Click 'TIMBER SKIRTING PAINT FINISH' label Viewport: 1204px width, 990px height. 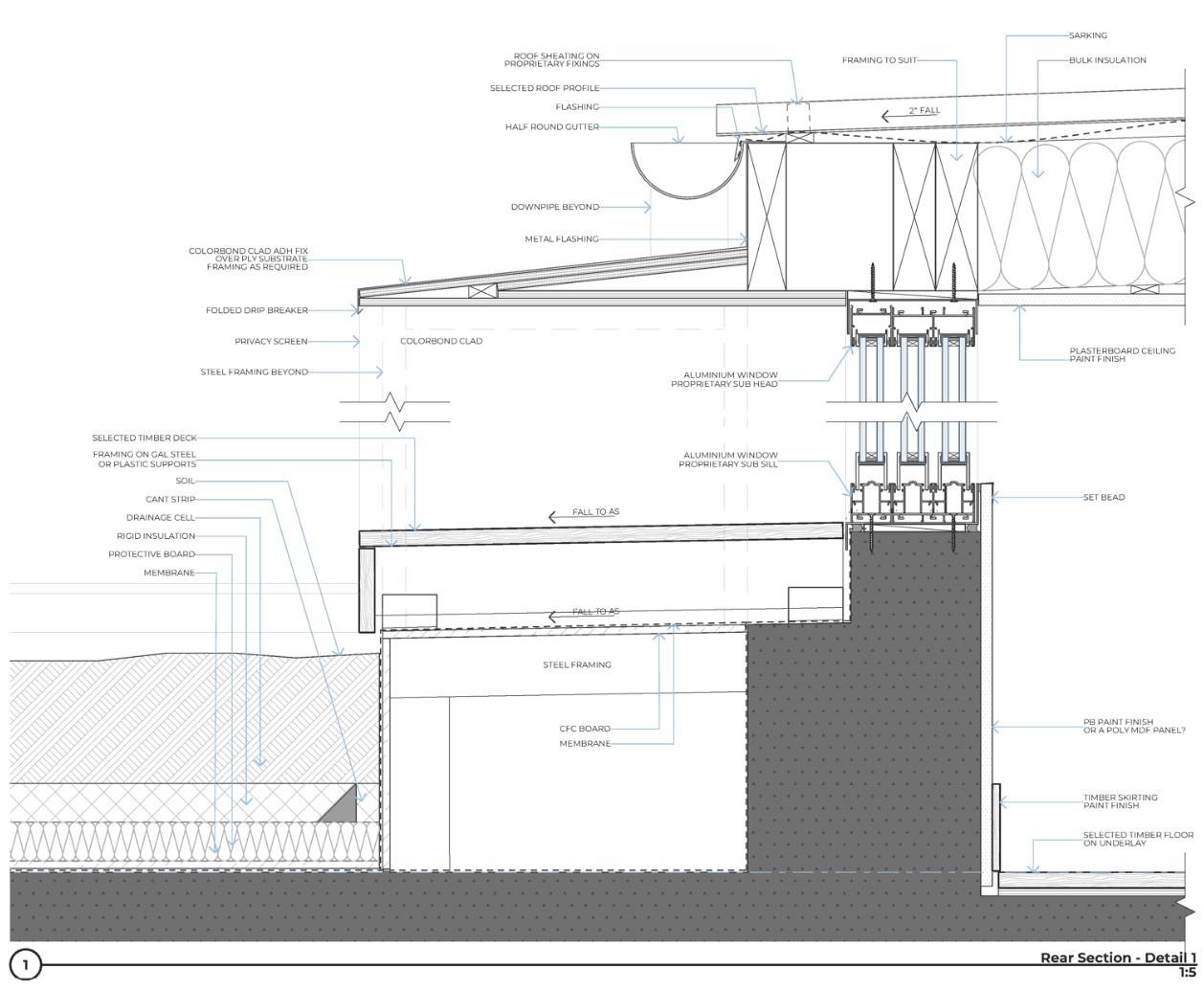pos(1120,801)
